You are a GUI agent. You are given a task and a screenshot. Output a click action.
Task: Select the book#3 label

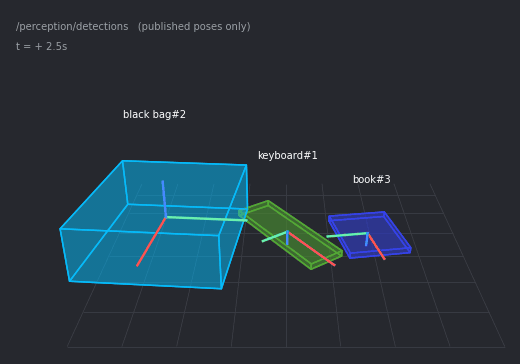tap(372, 179)
